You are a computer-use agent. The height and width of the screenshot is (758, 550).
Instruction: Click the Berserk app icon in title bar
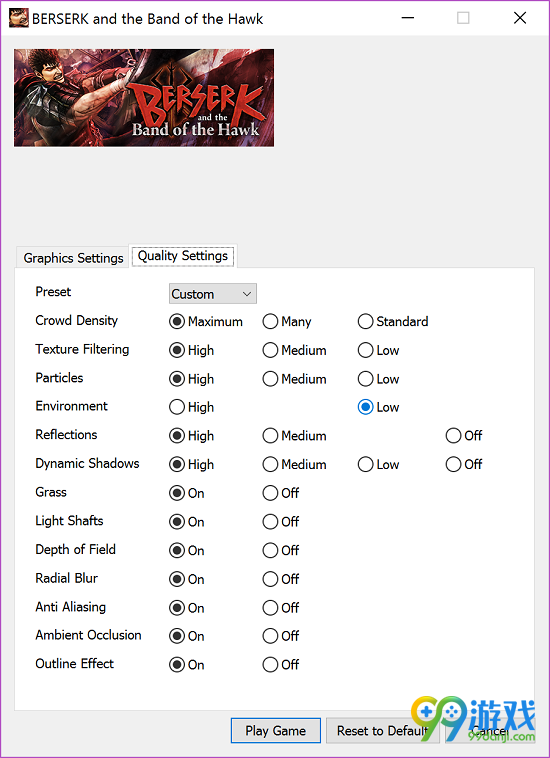(x=18, y=18)
